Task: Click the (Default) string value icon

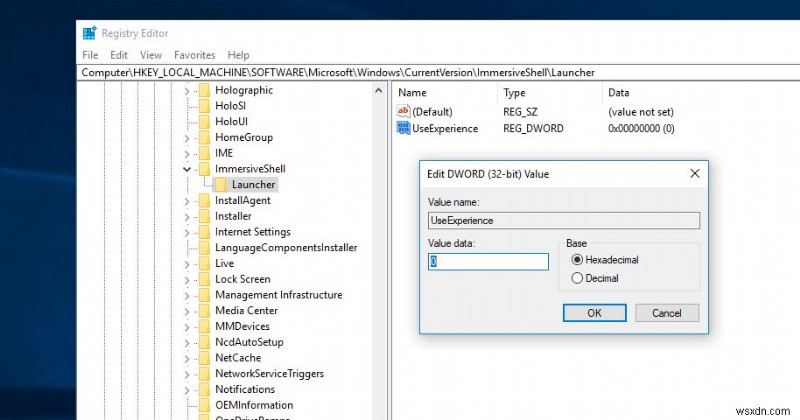Action: click(x=403, y=111)
